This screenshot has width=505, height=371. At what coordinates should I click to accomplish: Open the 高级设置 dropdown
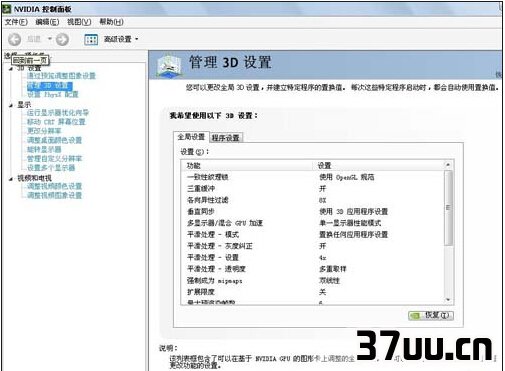tap(121, 39)
